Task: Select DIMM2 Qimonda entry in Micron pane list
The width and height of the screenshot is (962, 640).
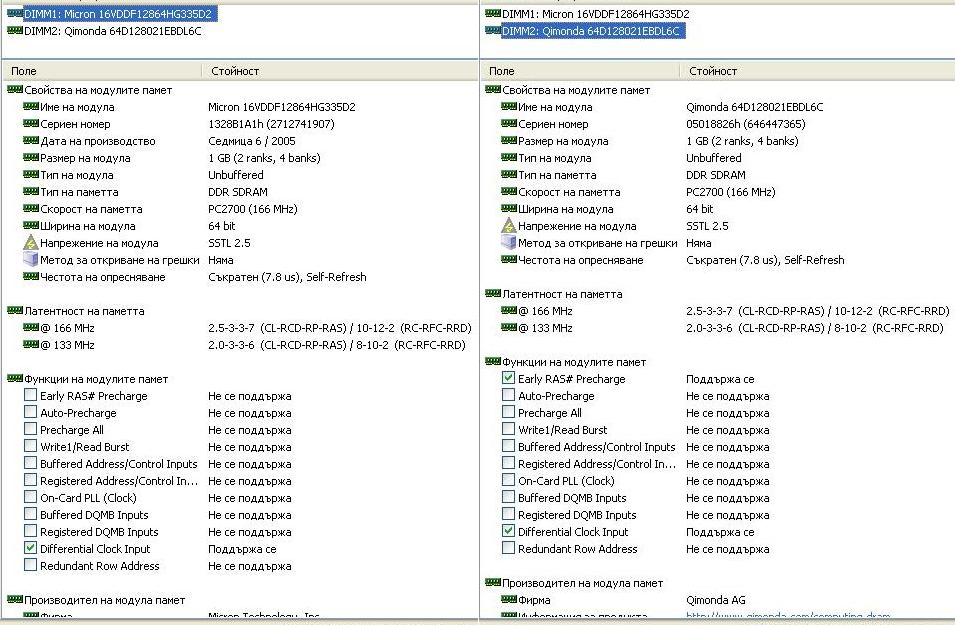Action: (x=113, y=31)
